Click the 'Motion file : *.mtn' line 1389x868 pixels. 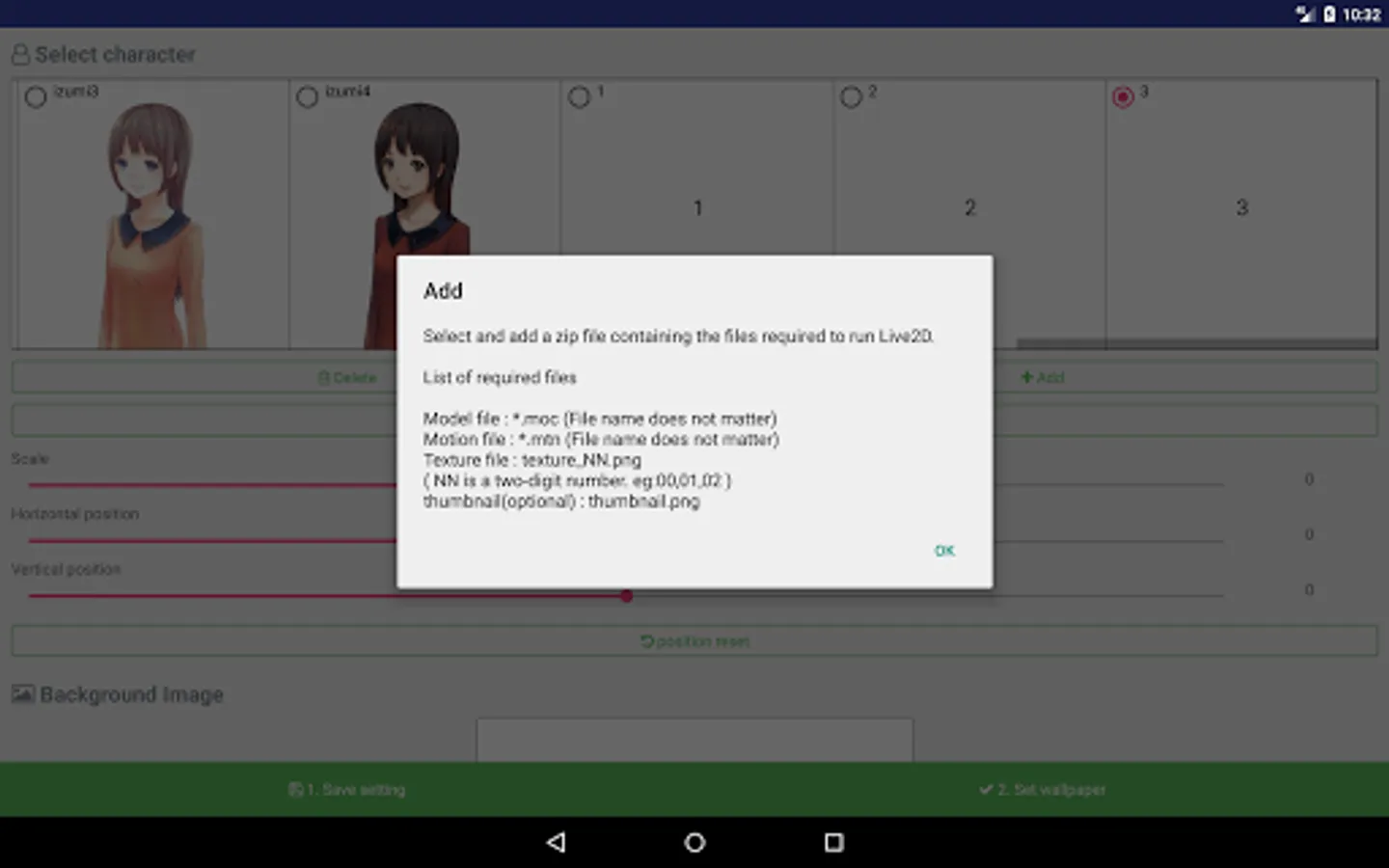pos(601,439)
